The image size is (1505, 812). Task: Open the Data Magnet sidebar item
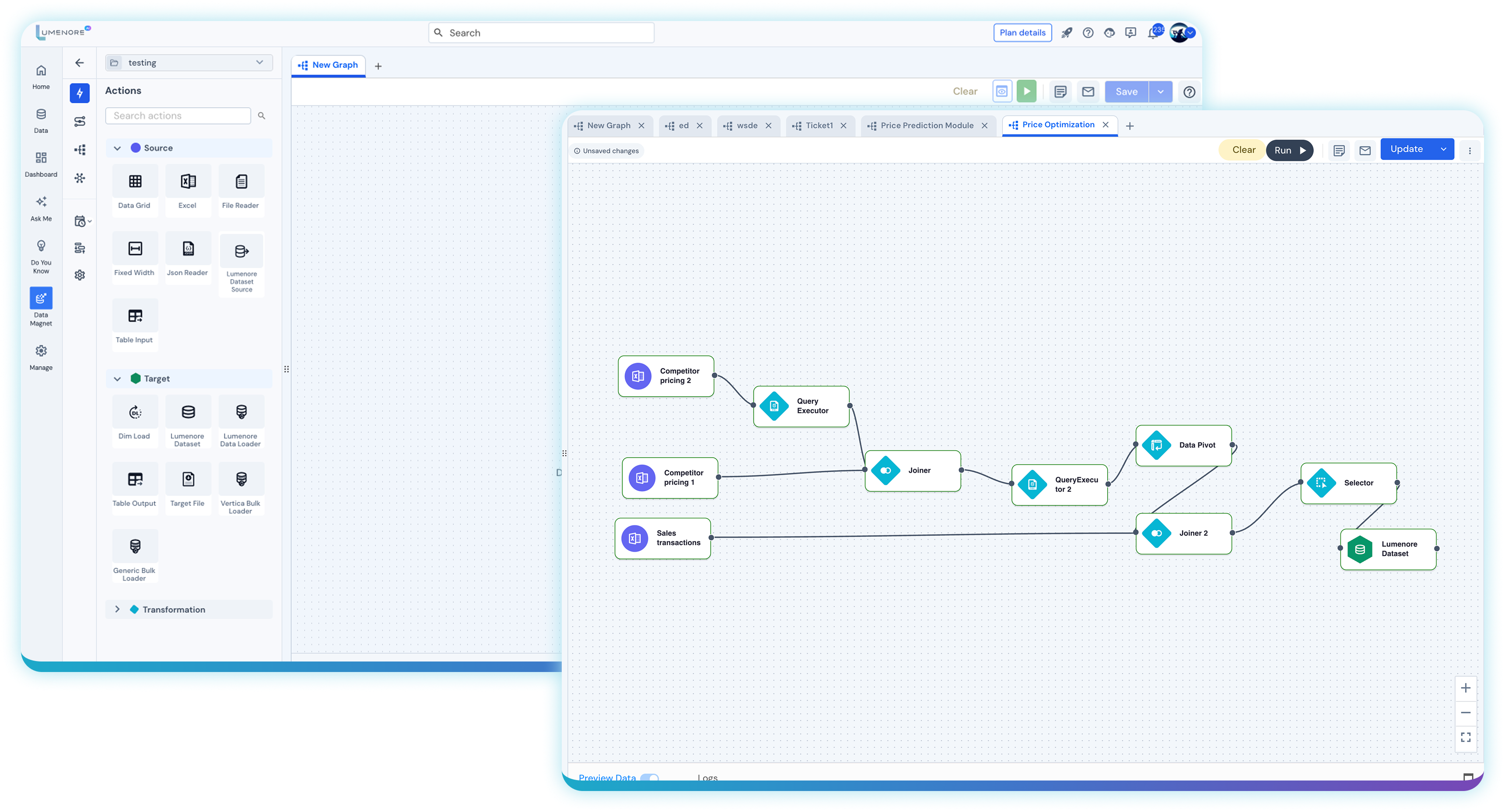(x=41, y=307)
